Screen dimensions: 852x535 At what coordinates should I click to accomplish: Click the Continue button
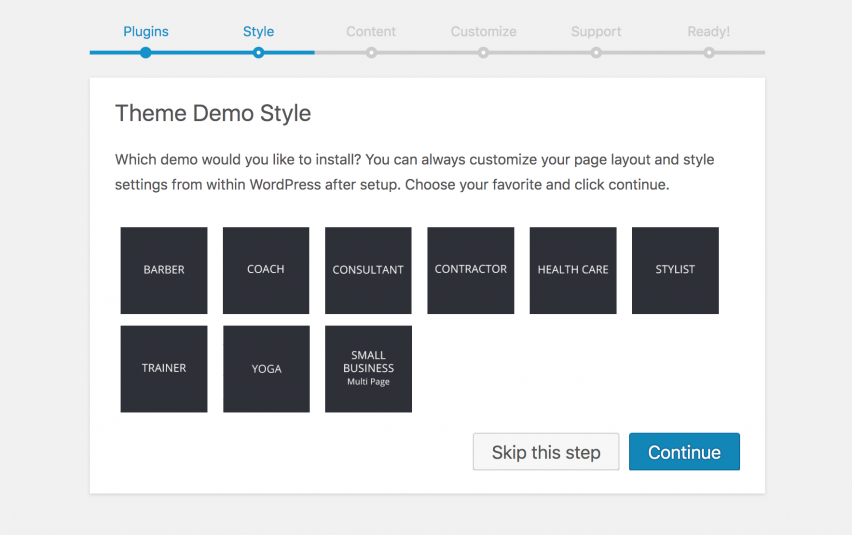(684, 452)
